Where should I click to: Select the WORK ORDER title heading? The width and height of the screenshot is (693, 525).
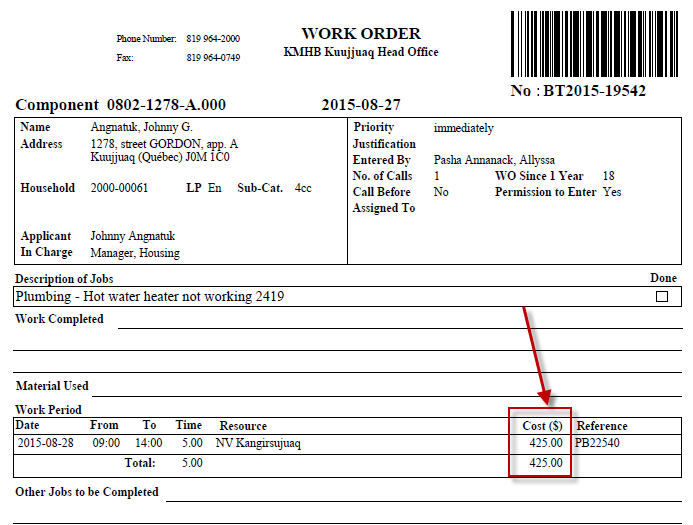pyautogui.click(x=361, y=34)
